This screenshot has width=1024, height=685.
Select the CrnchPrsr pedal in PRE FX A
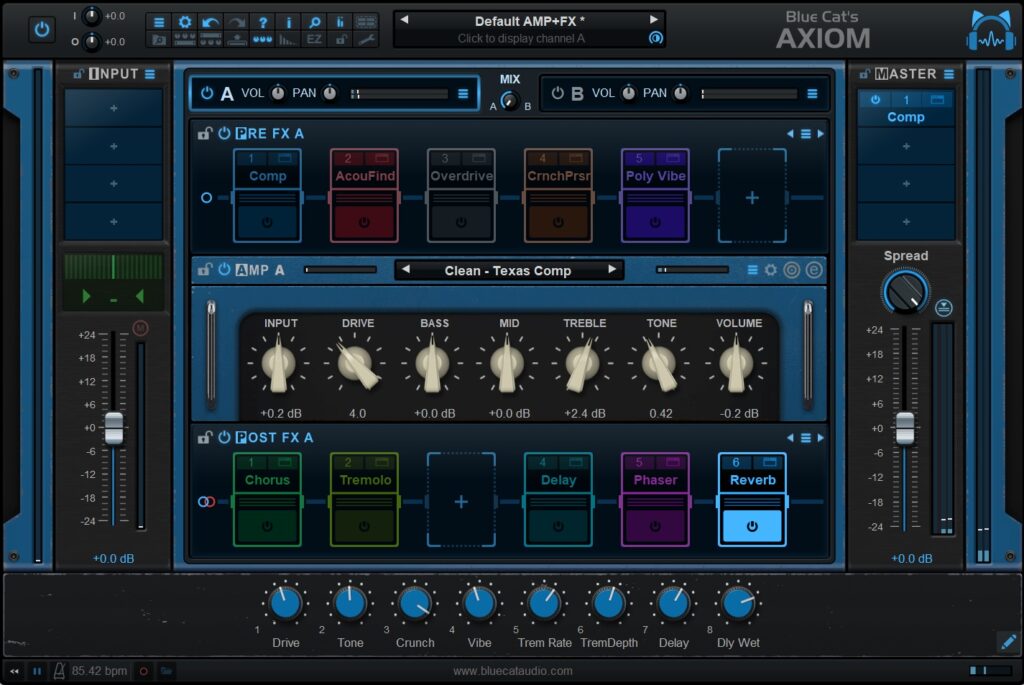(x=558, y=195)
